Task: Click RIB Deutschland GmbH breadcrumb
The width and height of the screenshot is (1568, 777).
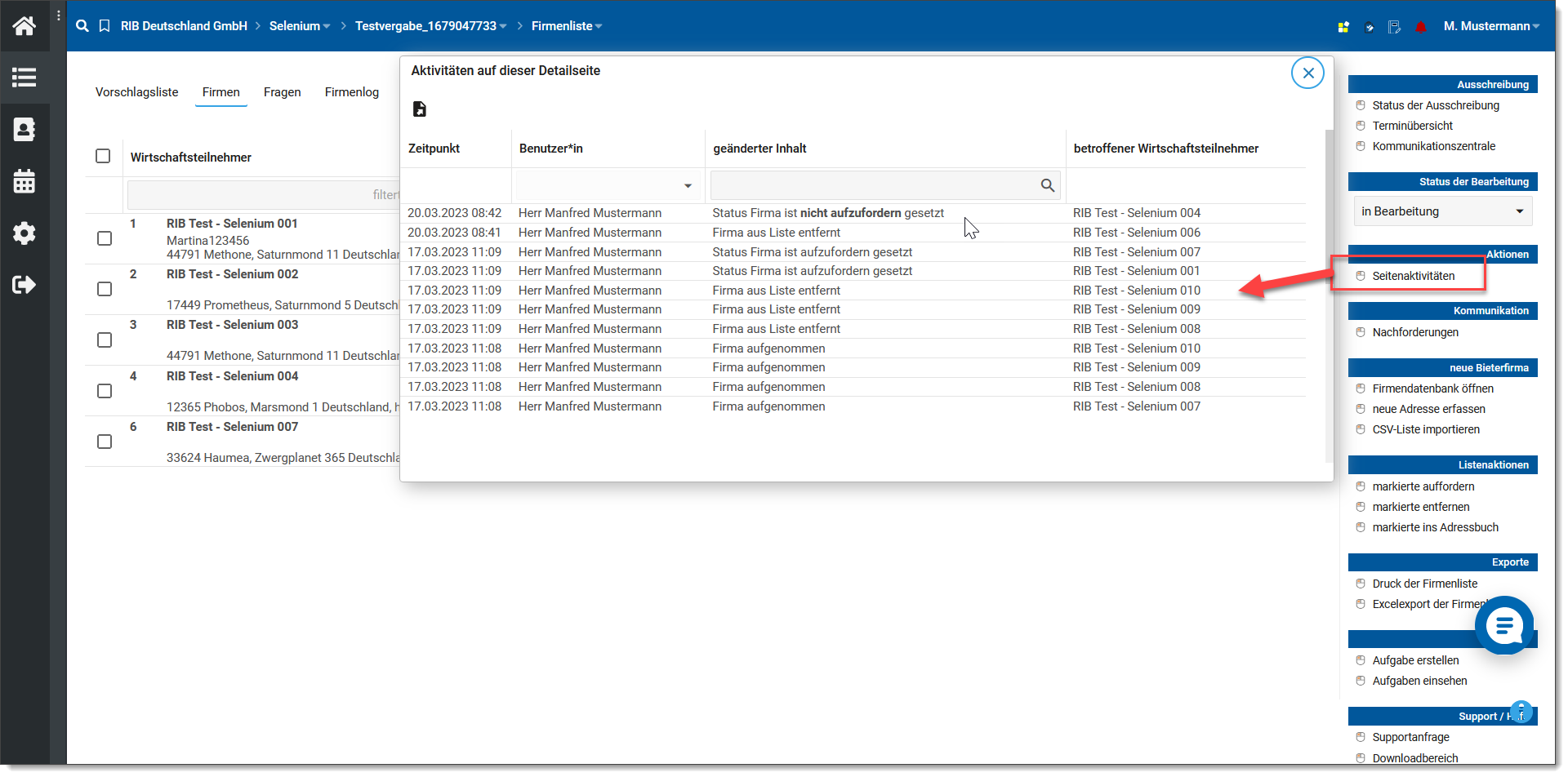Action: pyautogui.click(x=184, y=26)
